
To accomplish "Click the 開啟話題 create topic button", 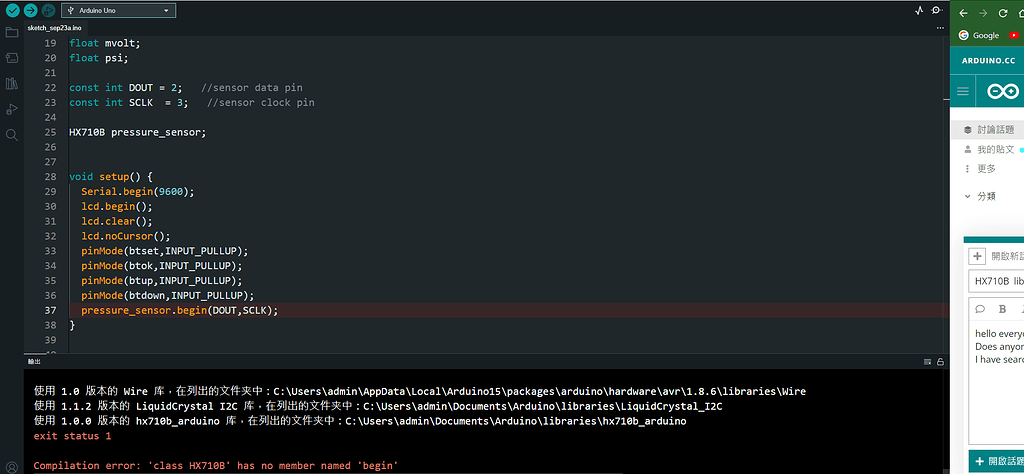I will pyautogui.click(x=996, y=460).
